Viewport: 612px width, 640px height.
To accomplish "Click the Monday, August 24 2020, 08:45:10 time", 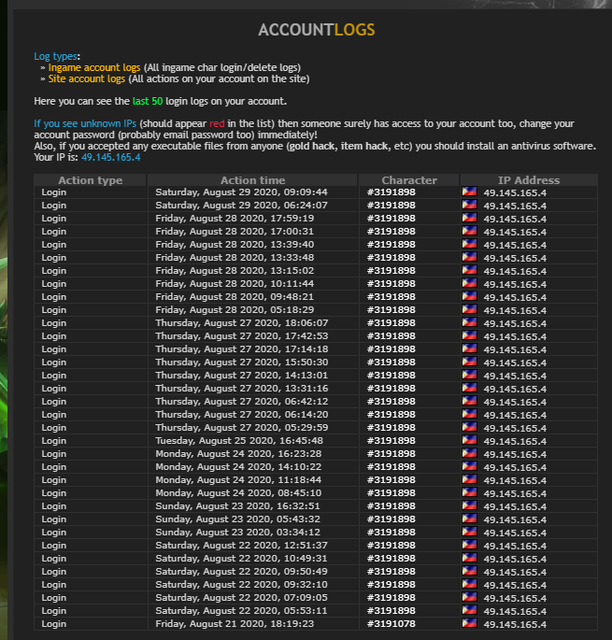I will coord(238,493).
